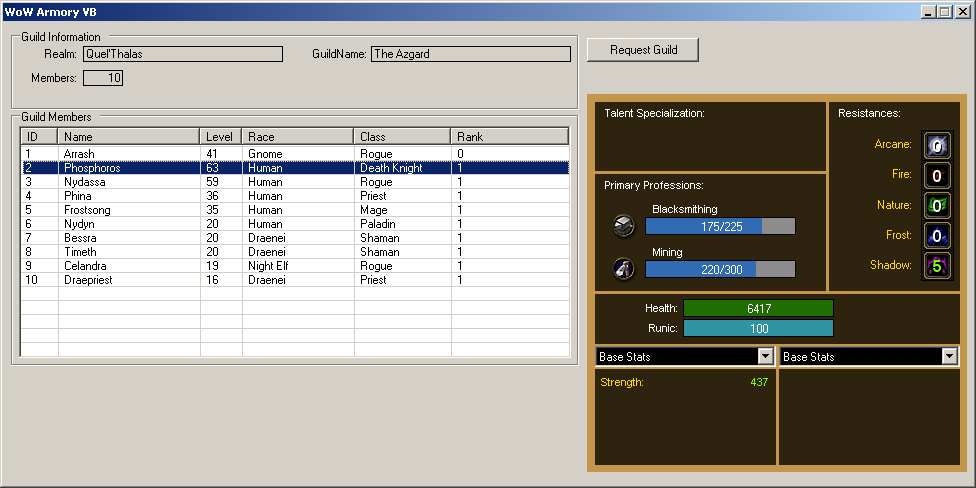Image resolution: width=976 pixels, height=488 pixels.
Task: Select guild member Timeth
Action: tap(296, 252)
